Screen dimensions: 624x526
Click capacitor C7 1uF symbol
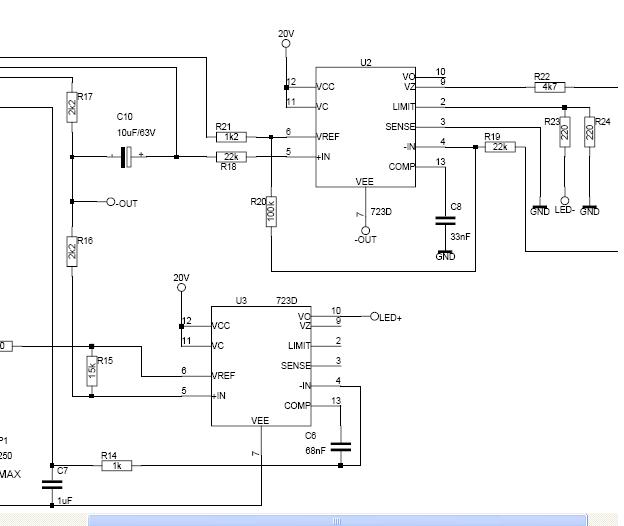[51, 484]
